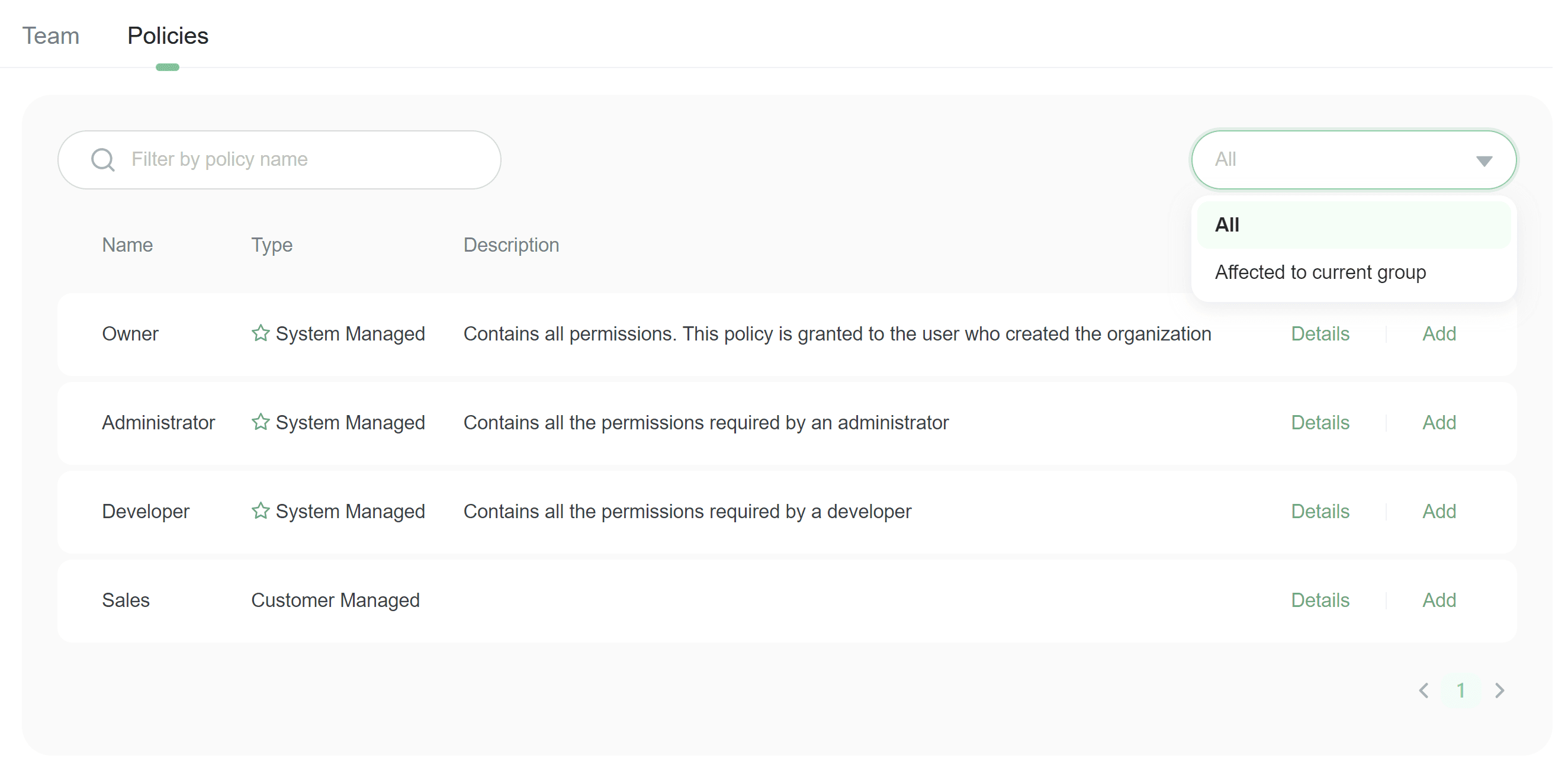This screenshot has height=771, width=1568.
Task: Select the Policies tab
Action: point(168,36)
